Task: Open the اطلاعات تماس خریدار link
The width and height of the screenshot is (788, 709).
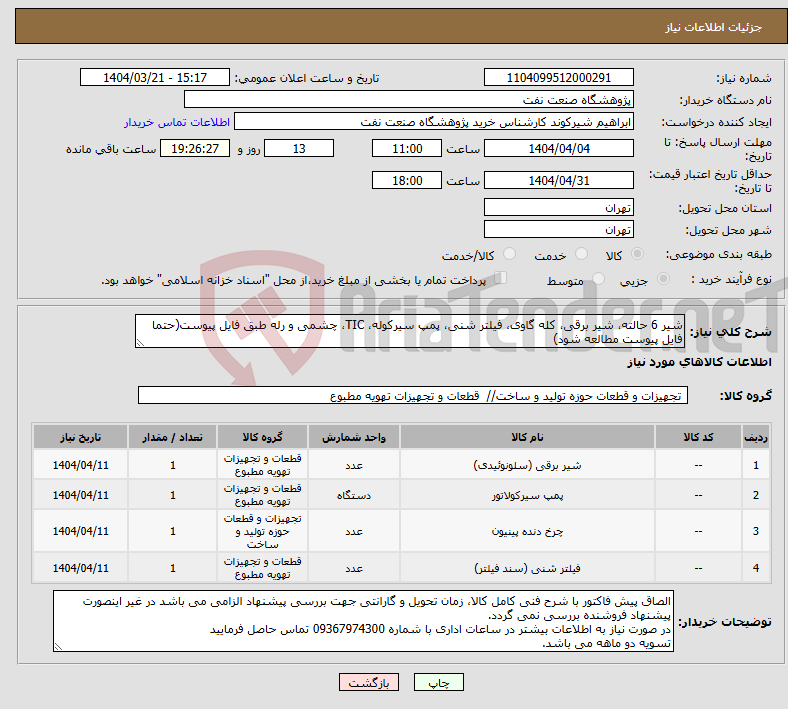Action: (177, 122)
